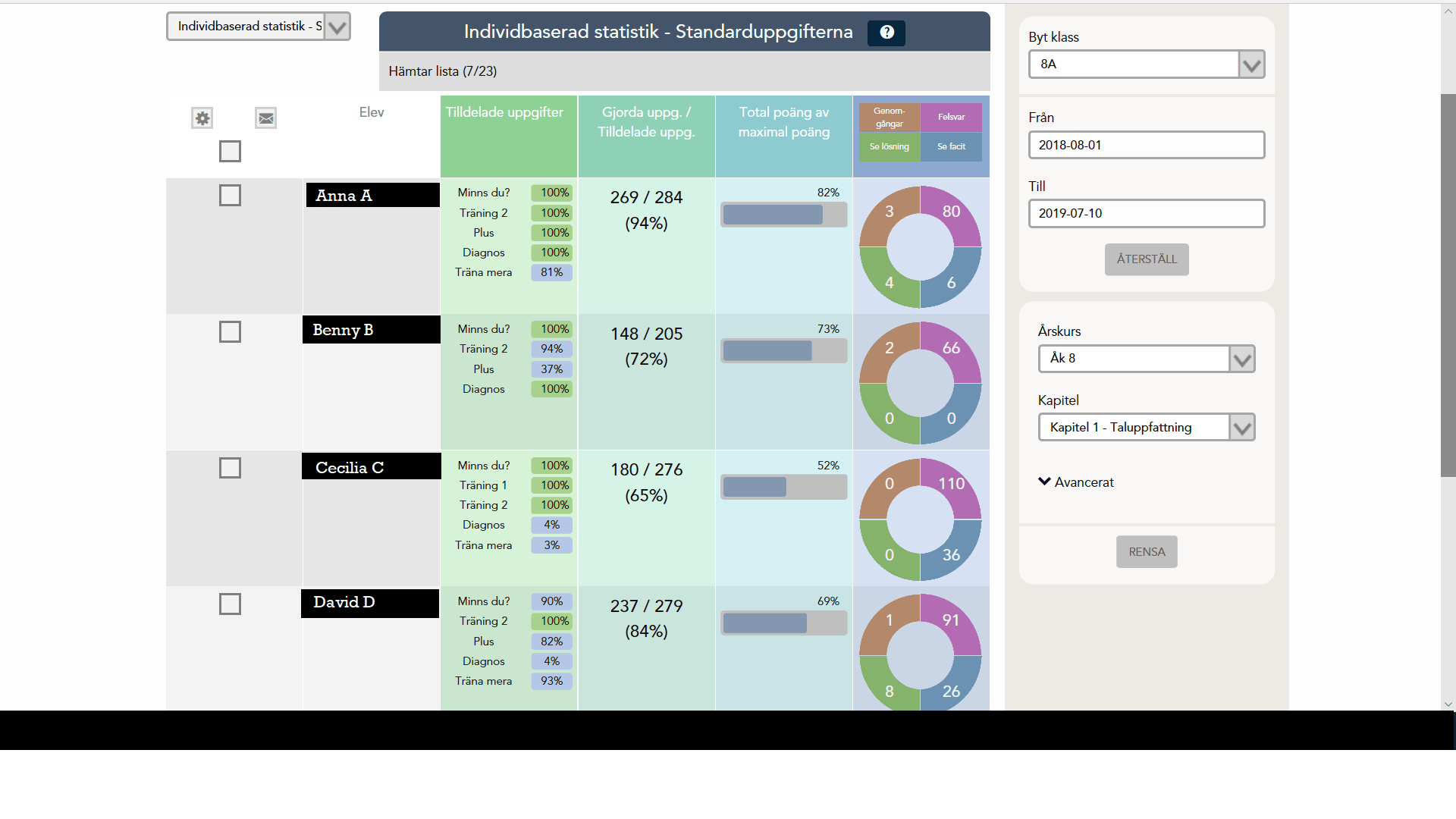Click the Felsvar legend swatch

[951, 118]
